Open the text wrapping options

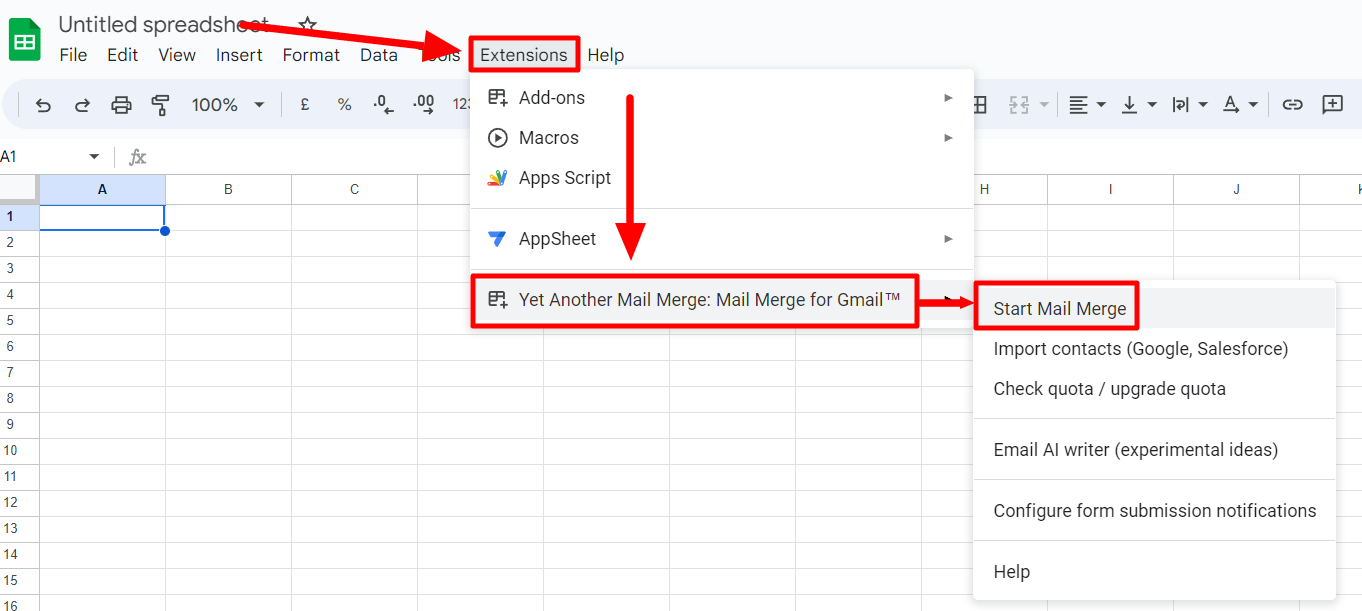point(1189,105)
